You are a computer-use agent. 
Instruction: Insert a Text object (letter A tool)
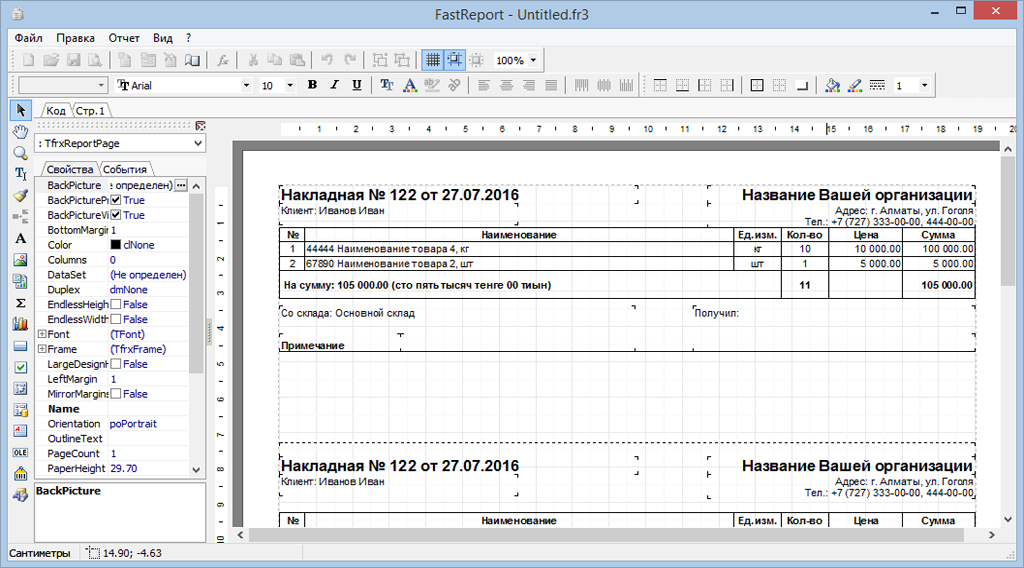(x=20, y=239)
